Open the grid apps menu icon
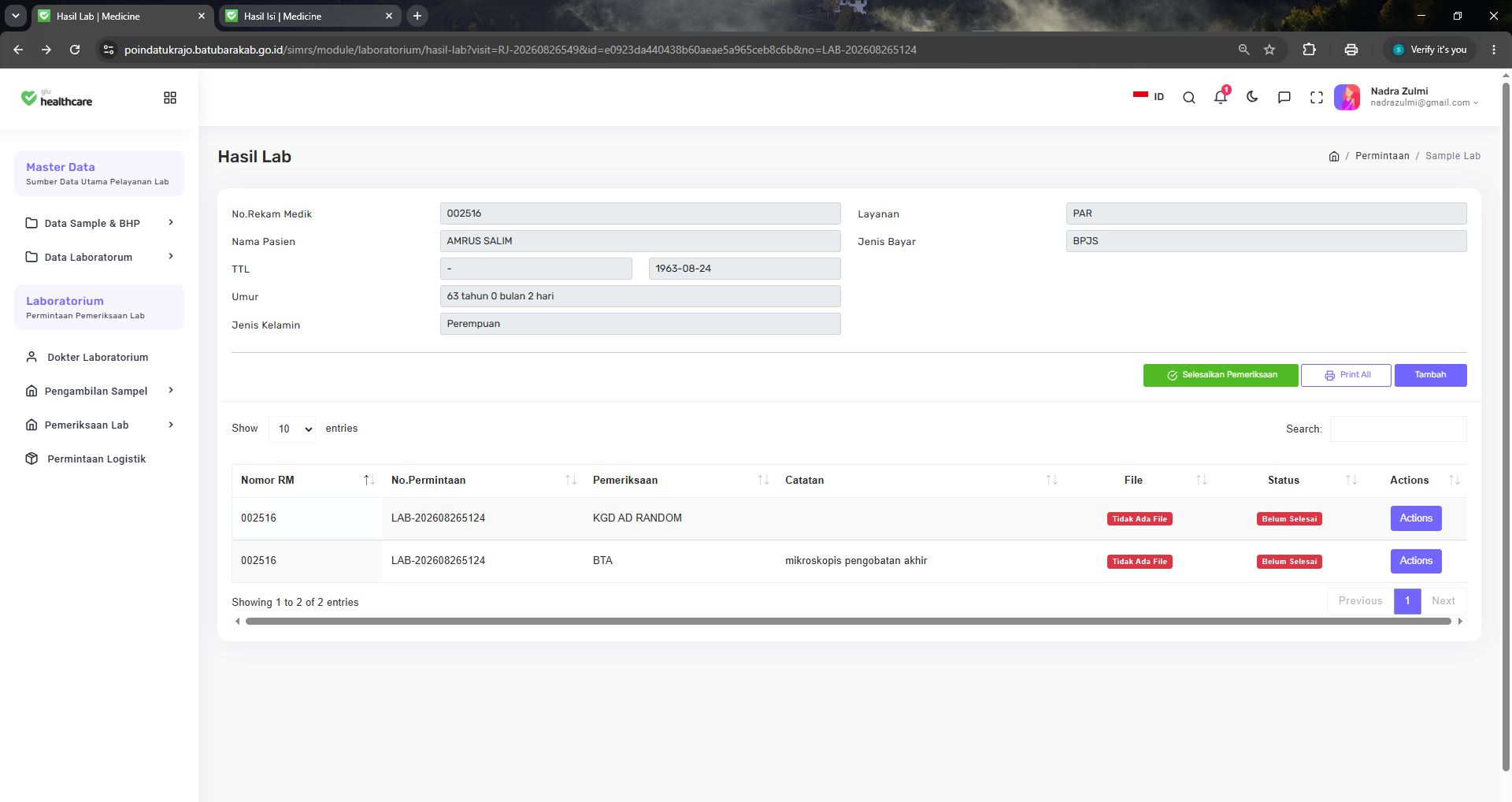This screenshot has width=1512, height=802. (170, 98)
